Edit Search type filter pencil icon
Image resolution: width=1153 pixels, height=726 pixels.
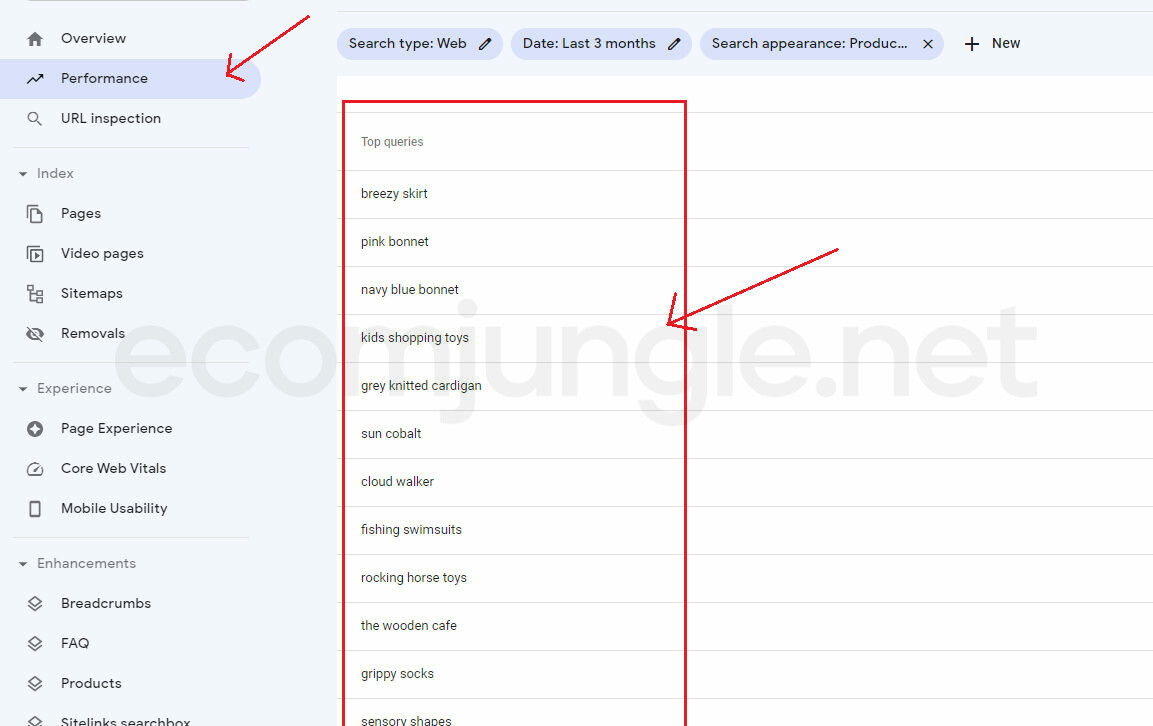485,44
